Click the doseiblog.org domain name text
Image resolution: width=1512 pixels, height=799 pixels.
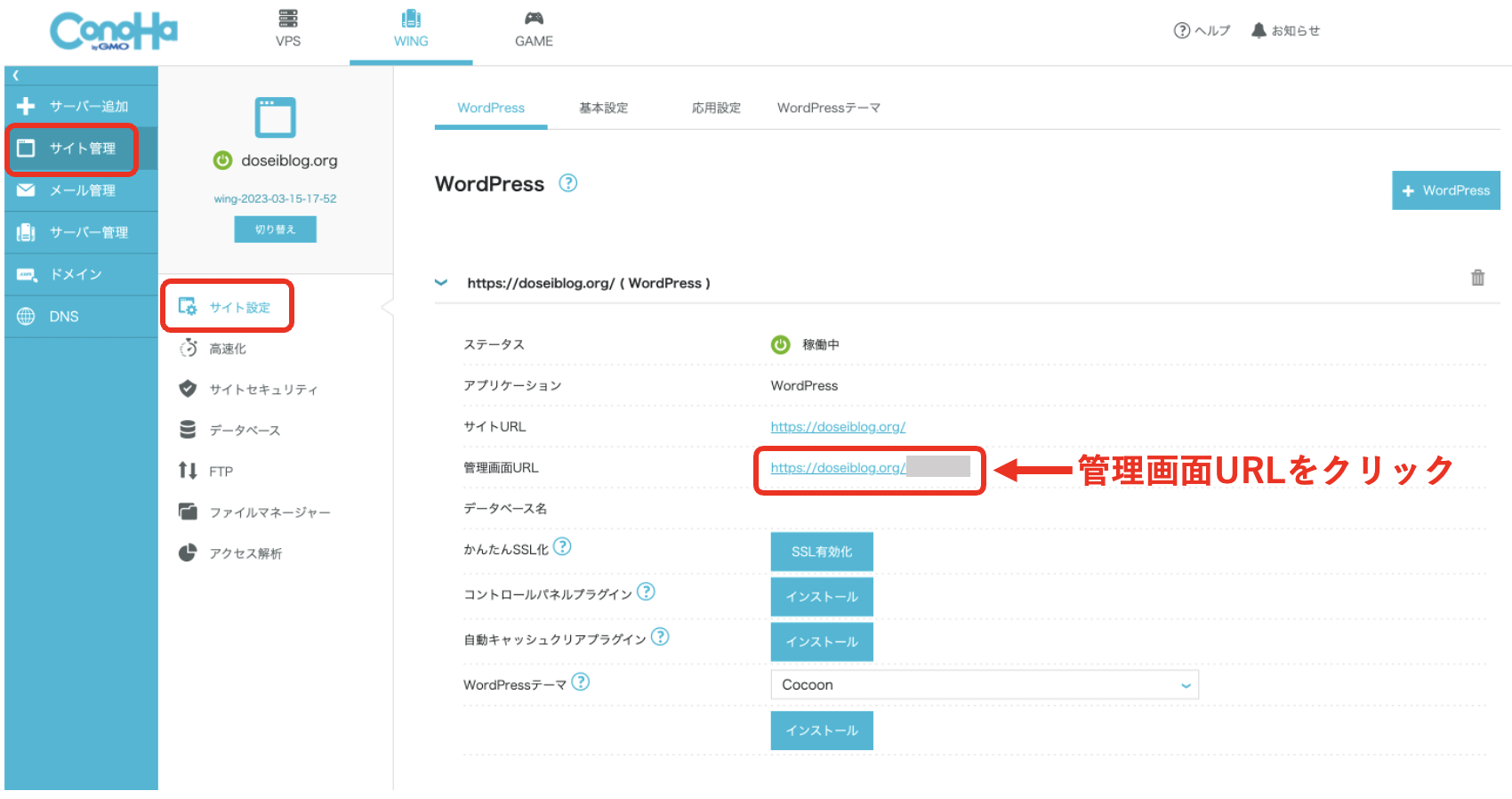pos(289,161)
